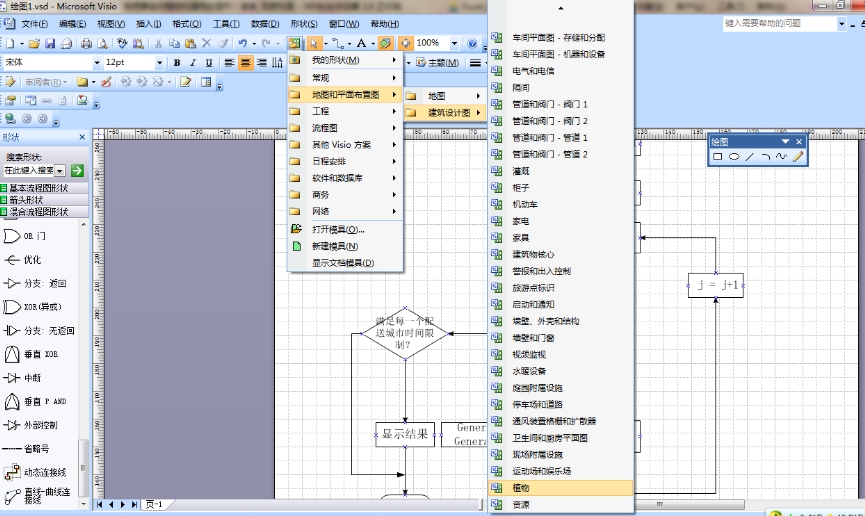Open the zoom 100% dropdown
Viewport: 865px width, 516px height.
(453, 43)
